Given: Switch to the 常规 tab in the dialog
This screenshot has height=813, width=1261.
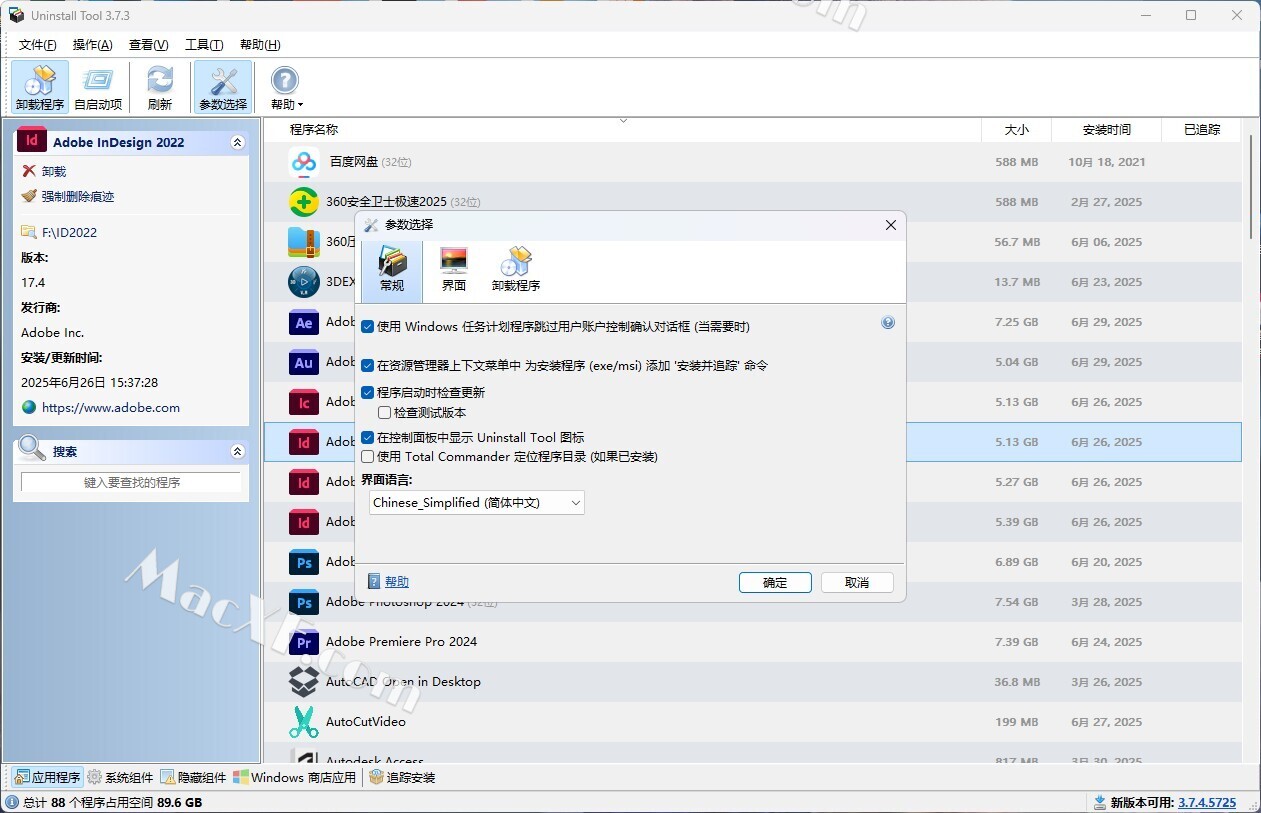Looking at the screenshot, I should click(392, 270).
